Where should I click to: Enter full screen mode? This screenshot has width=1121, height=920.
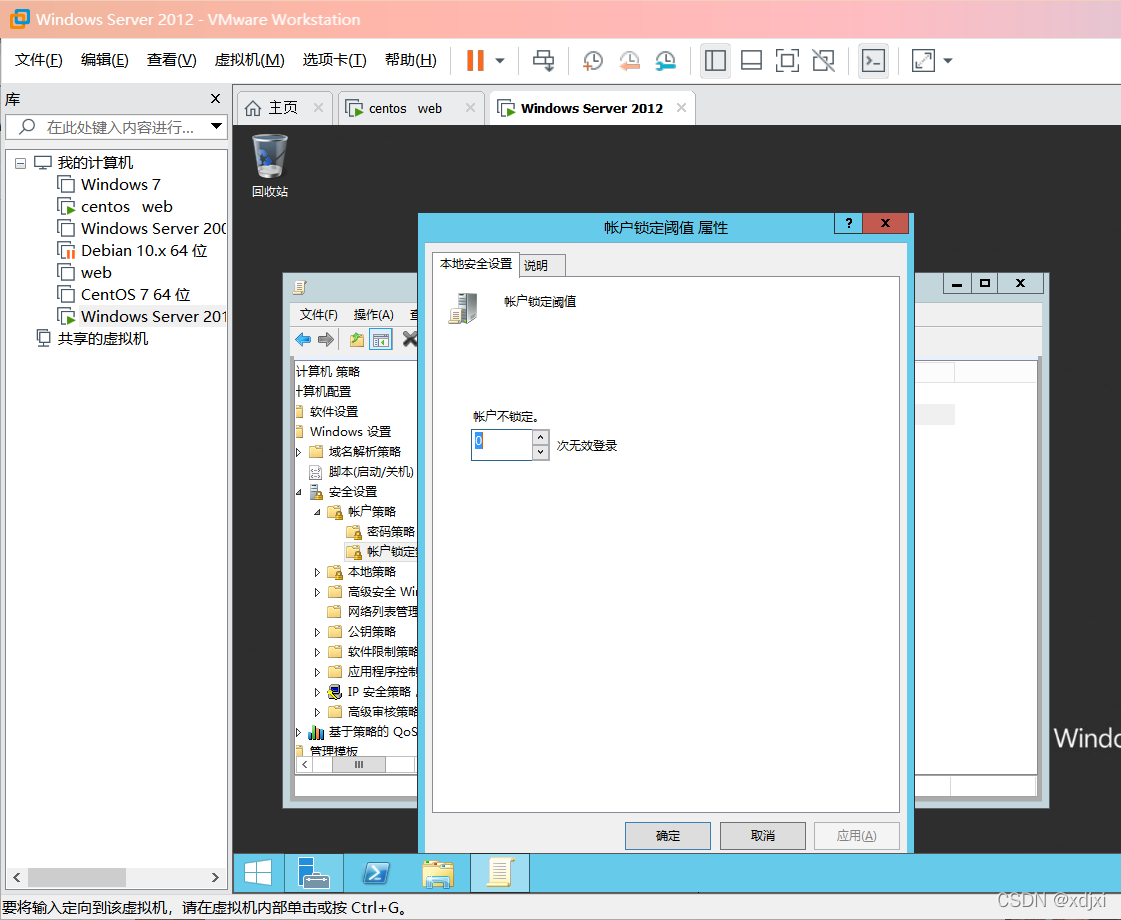[x=787, y=61]
